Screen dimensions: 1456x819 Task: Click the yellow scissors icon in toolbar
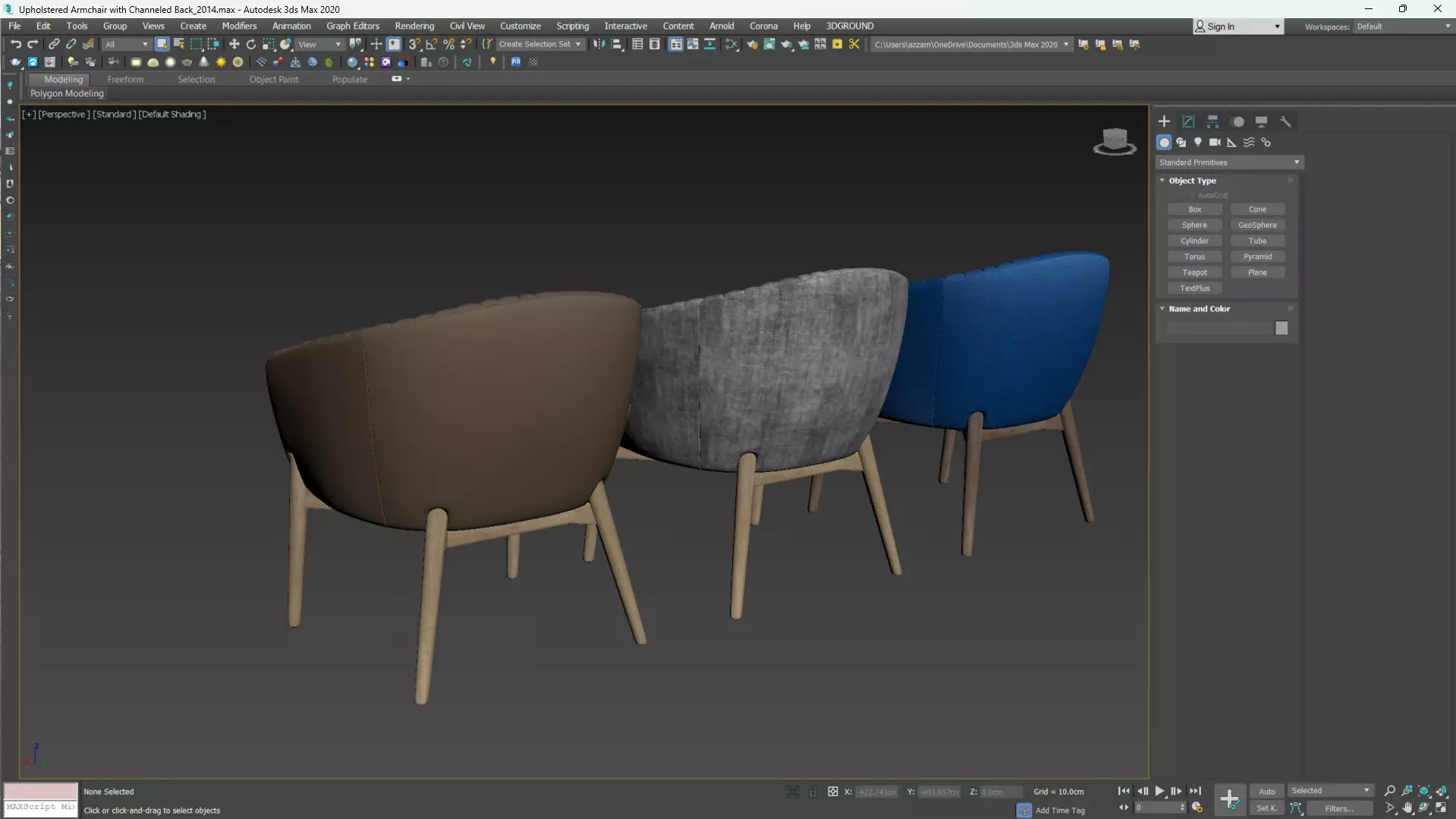pyautogui.click(x=854, y=44)
